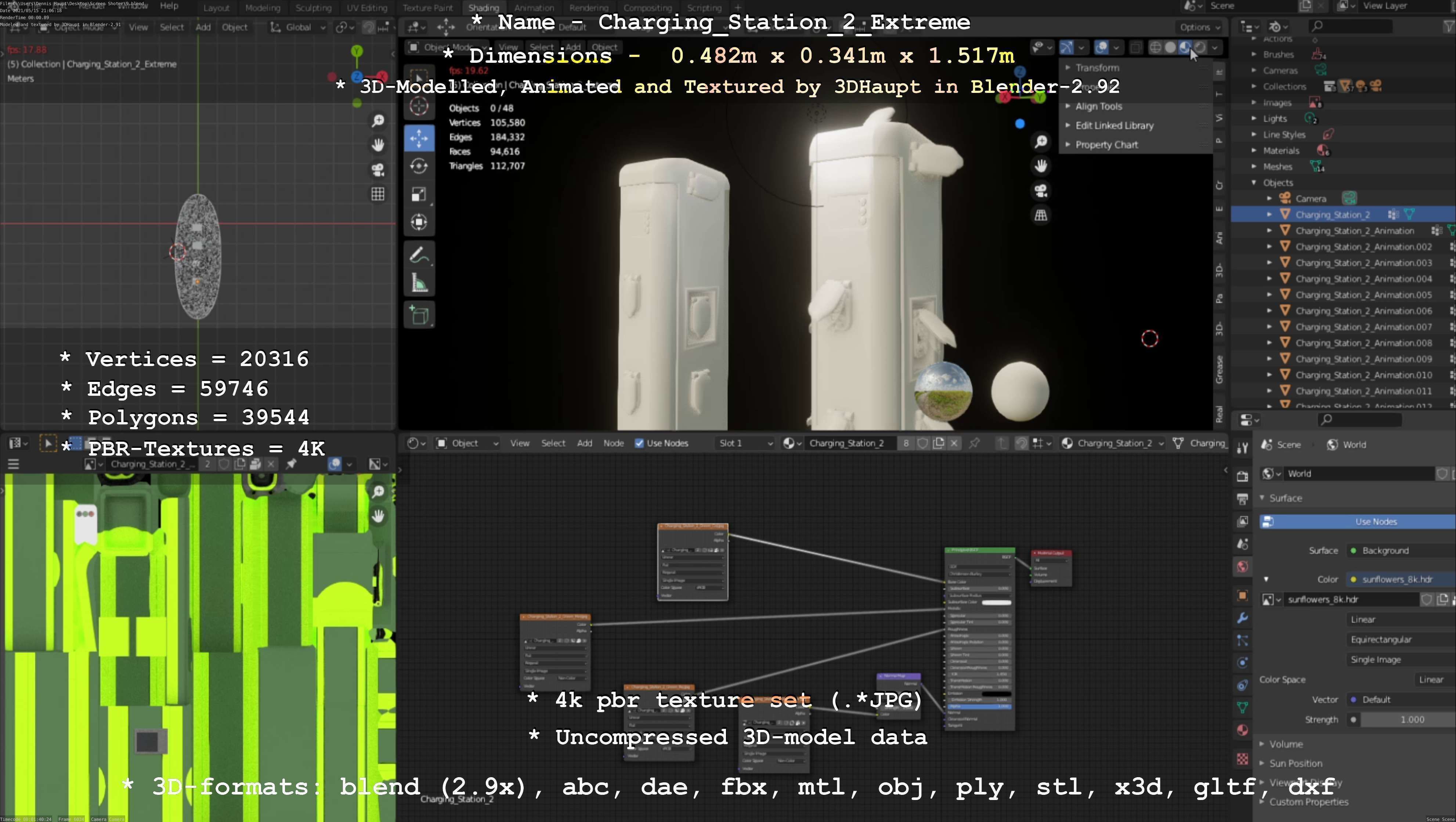Enable the Use Nodes checkbox in node editor
The image size is (1456, 822).
pos(639,443)
